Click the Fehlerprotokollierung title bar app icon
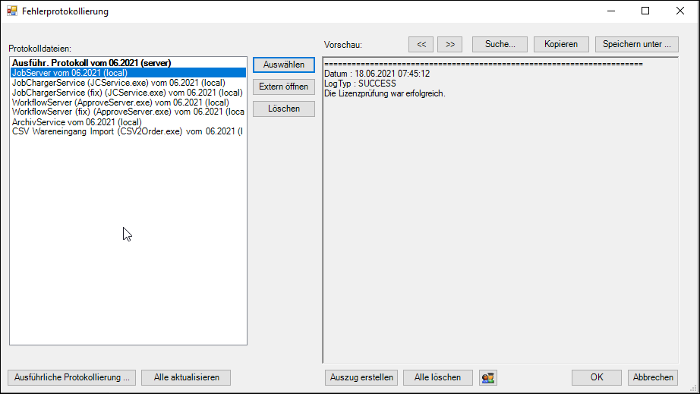The height and width of the screenshot is (394, 700). coord(12,11)
